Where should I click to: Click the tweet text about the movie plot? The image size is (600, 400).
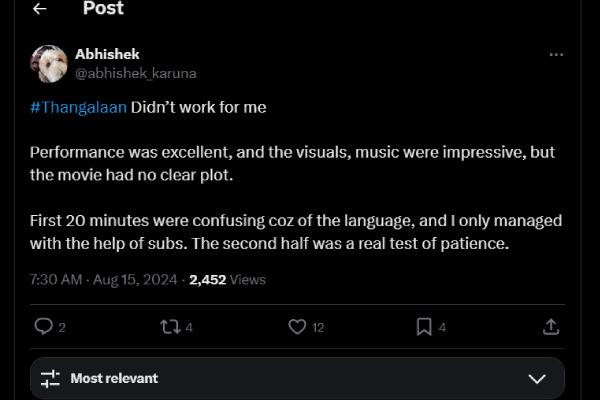292,165
